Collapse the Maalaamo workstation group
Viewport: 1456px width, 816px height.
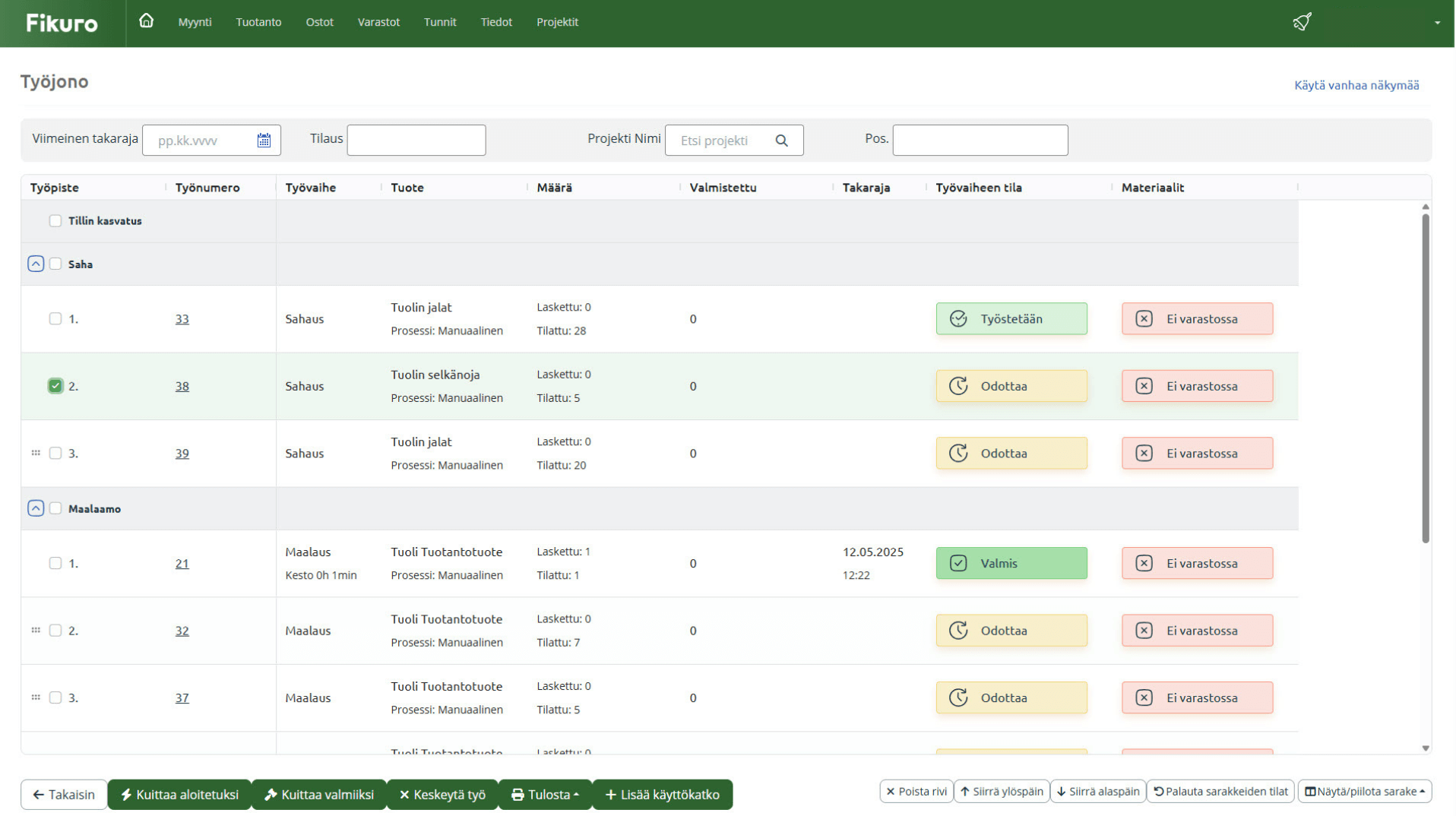(36, 508)
